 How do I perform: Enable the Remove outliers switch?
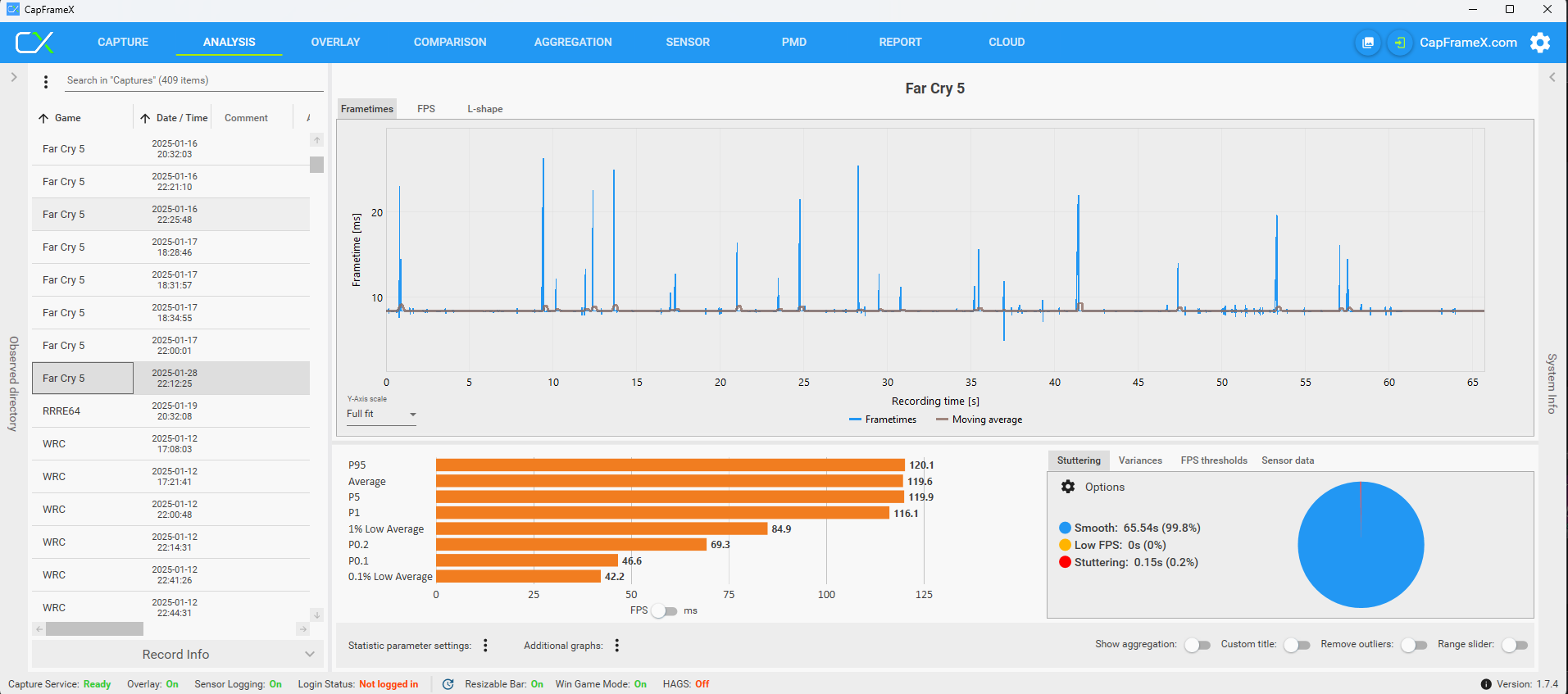[x=1413, y=645]
